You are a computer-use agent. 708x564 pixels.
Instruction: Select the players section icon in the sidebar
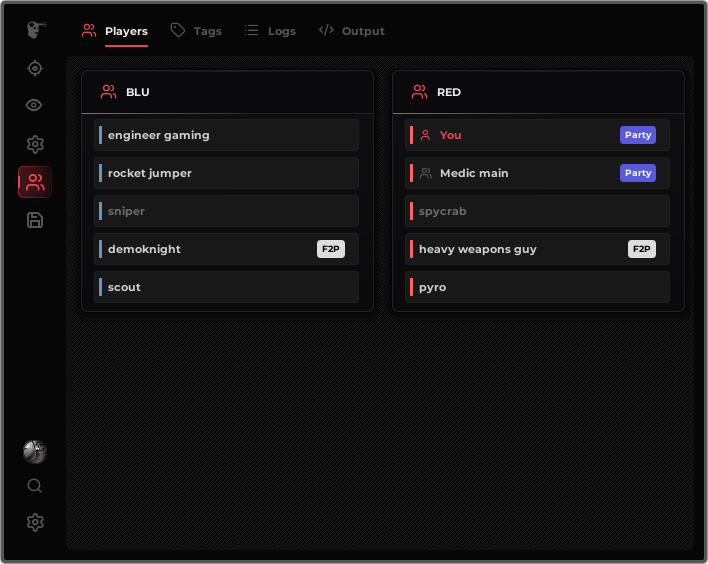click(x=35, y=182)
